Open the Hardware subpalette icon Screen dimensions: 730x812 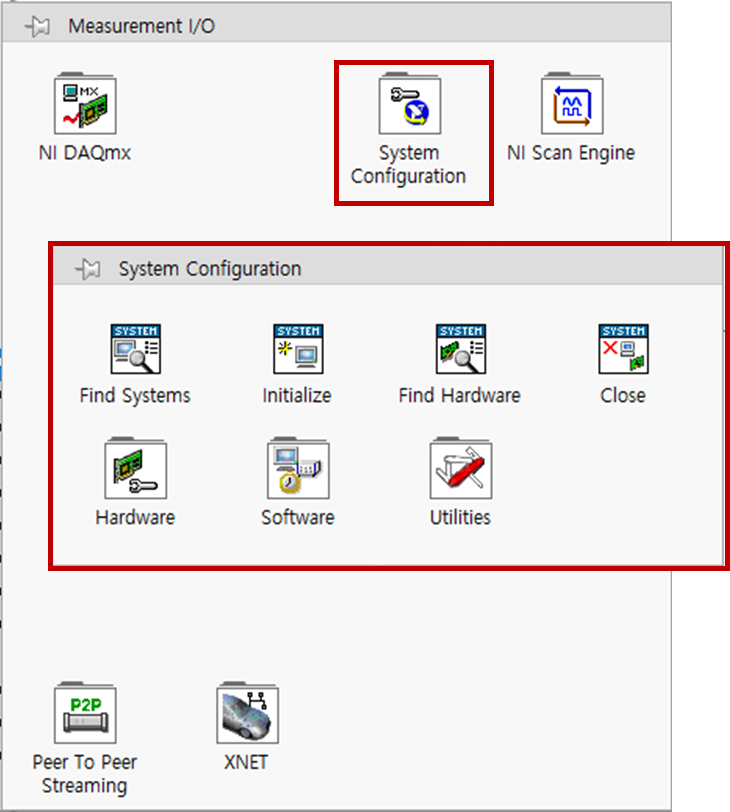(x=136, y=468)
